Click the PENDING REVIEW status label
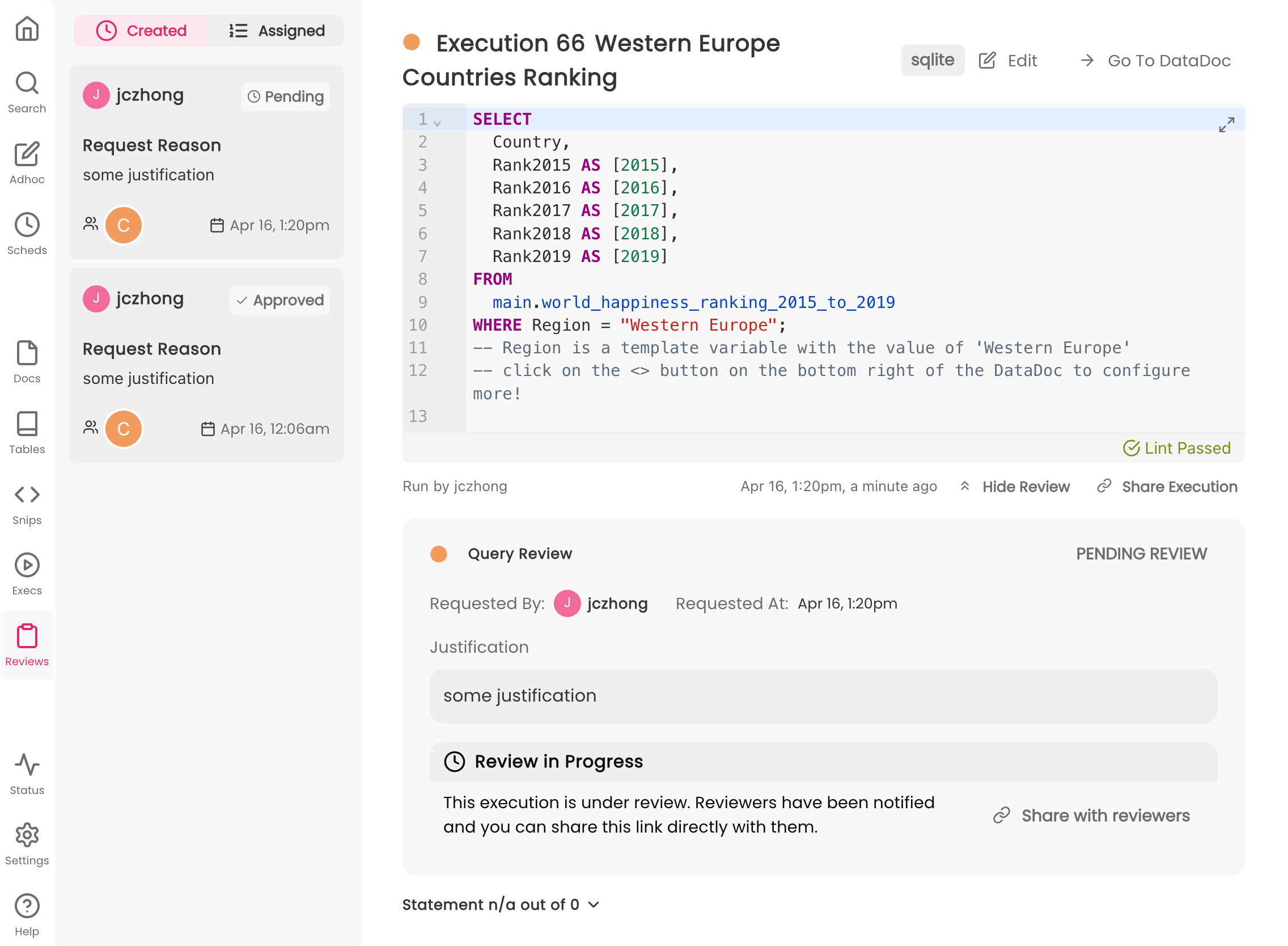Image resolution: width=1288 pixels, height=946 pixels. (x=1141, y=554)
